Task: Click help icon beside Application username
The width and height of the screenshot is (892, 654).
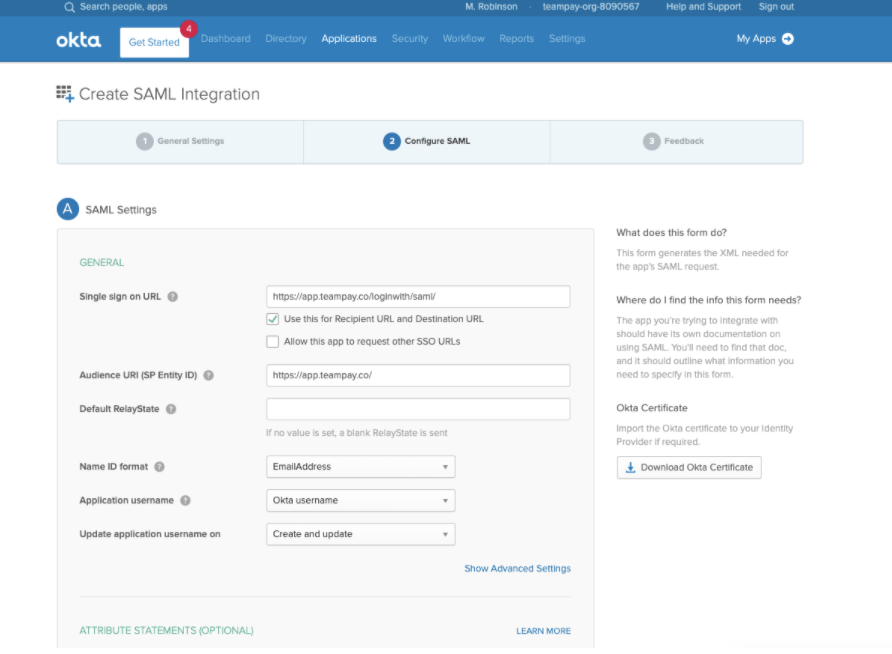Action: click(x=185, y=500)
